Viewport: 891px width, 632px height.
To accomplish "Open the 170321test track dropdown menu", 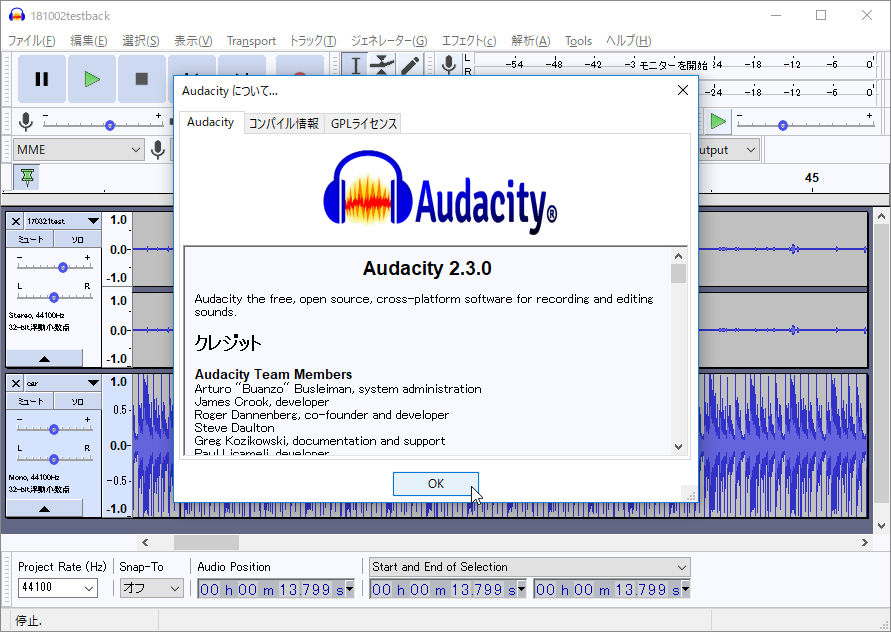I will point(93,221).
